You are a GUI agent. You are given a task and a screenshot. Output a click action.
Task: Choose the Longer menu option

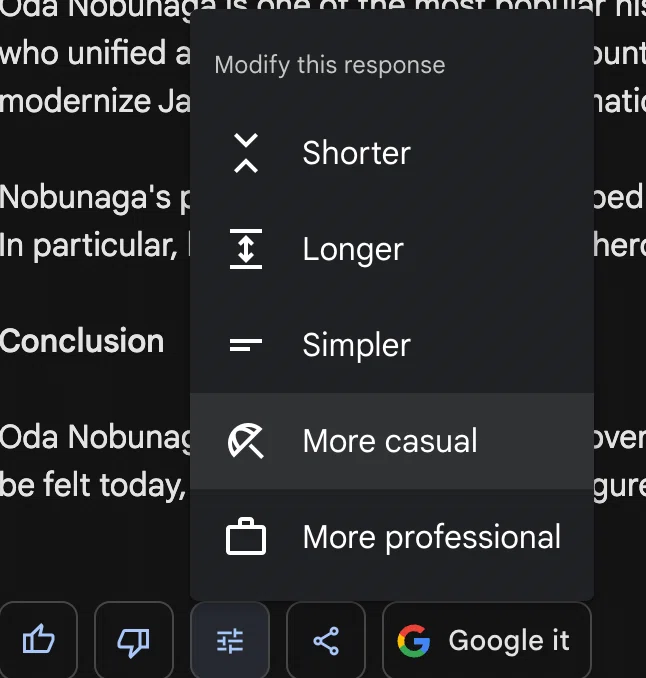(x=392, y=249)
